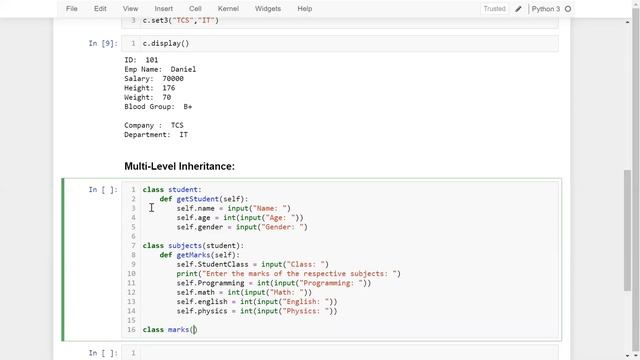
Task: Click the 'Salary: 70000' output line
Action: (154, 79)
